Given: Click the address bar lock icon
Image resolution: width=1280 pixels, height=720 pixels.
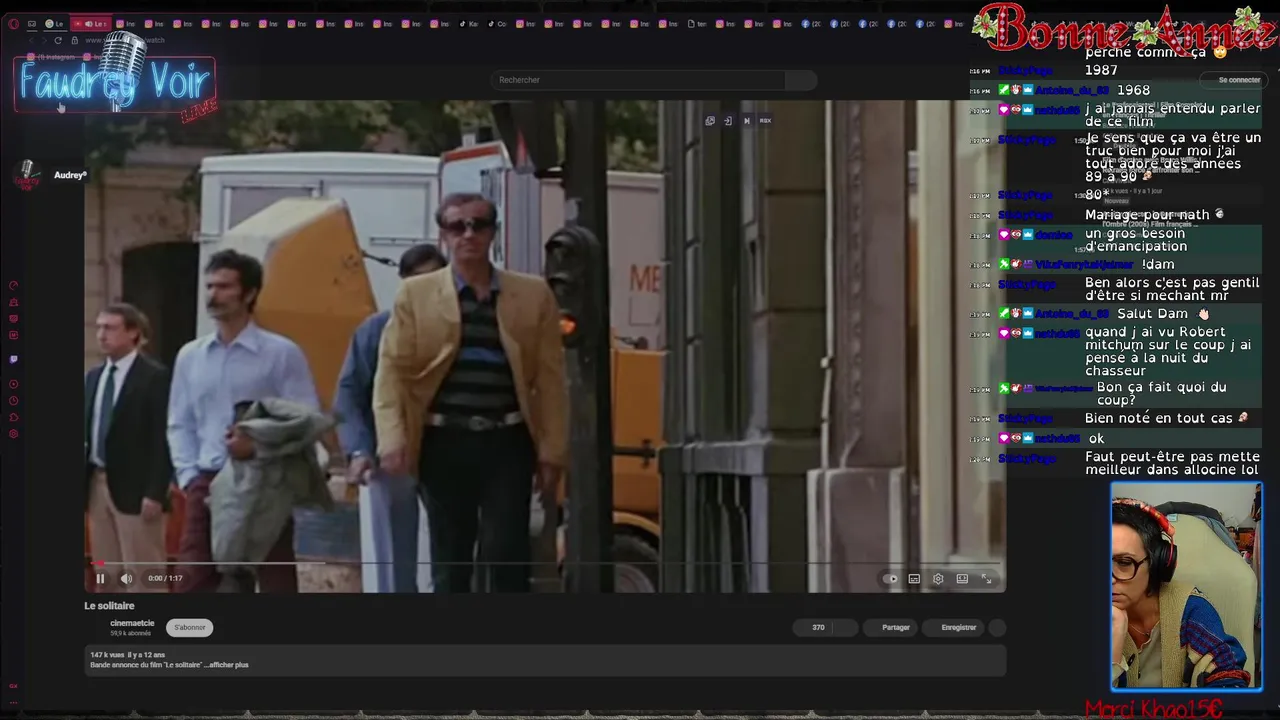Looking at the screenshot, I should [x=74, y=40].
